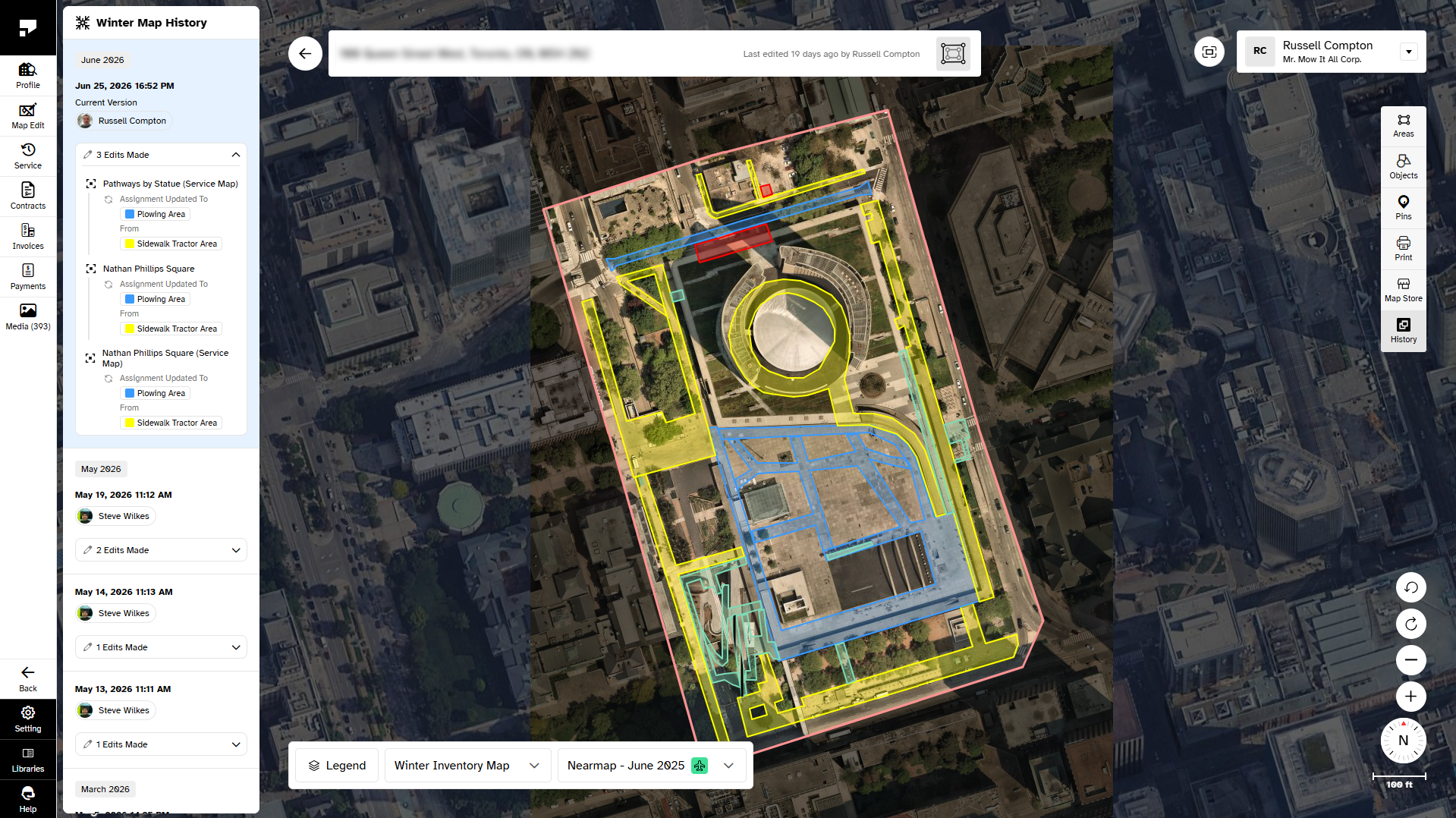This screenshot has width=1456, height=818.
Task: Select the Pins tool
Action: [1403, 208]
